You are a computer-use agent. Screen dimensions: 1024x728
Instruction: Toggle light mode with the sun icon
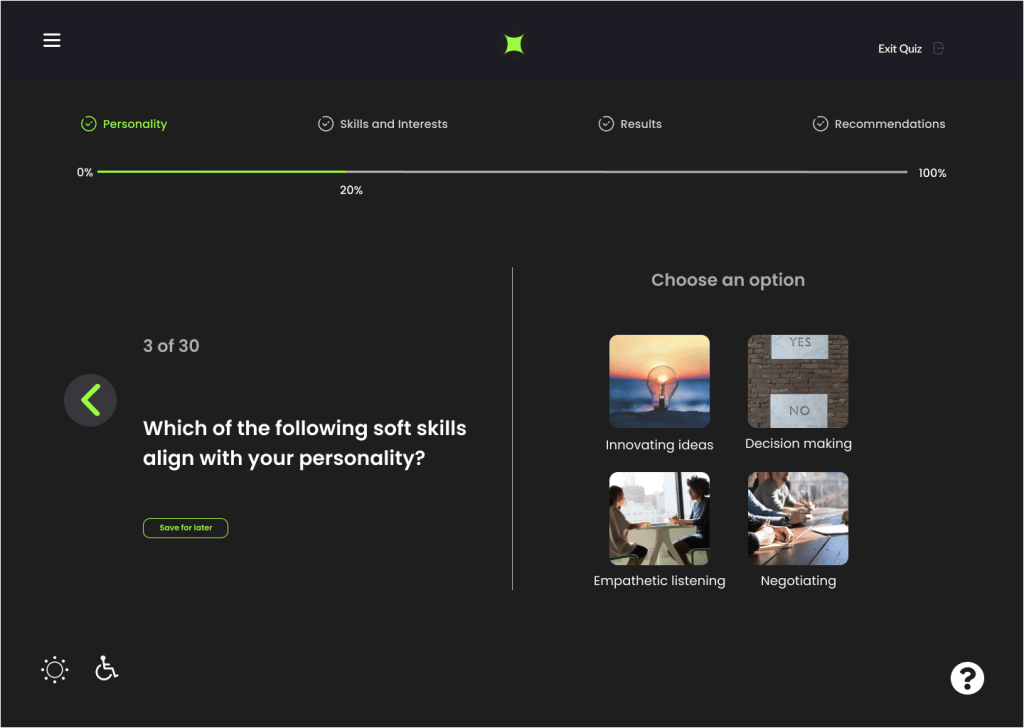pos(55,669)
